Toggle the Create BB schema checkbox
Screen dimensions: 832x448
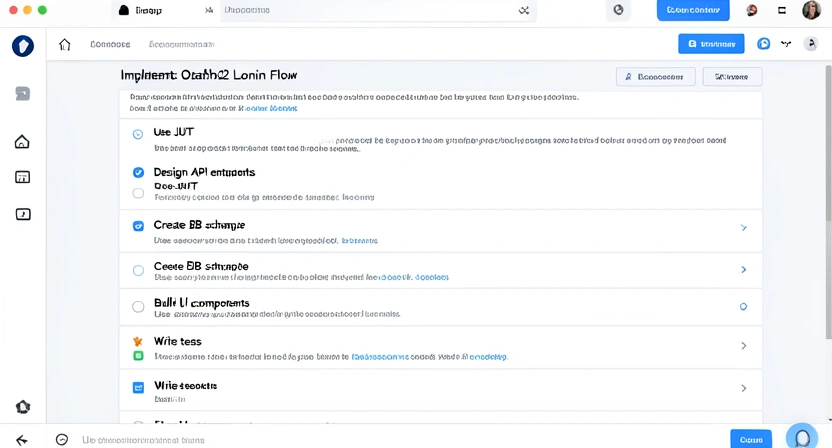[138, 226]
